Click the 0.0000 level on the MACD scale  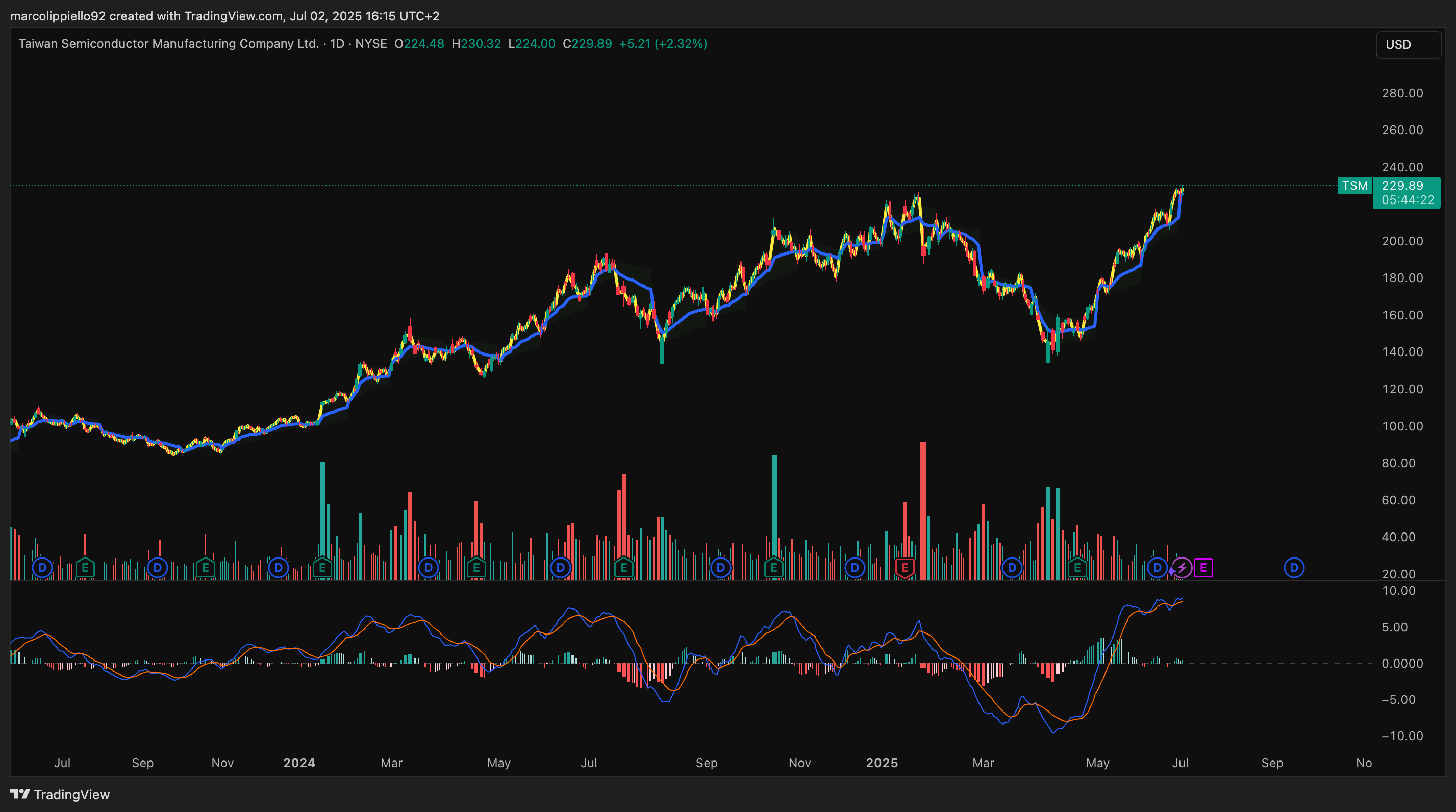pos(1402,664)
